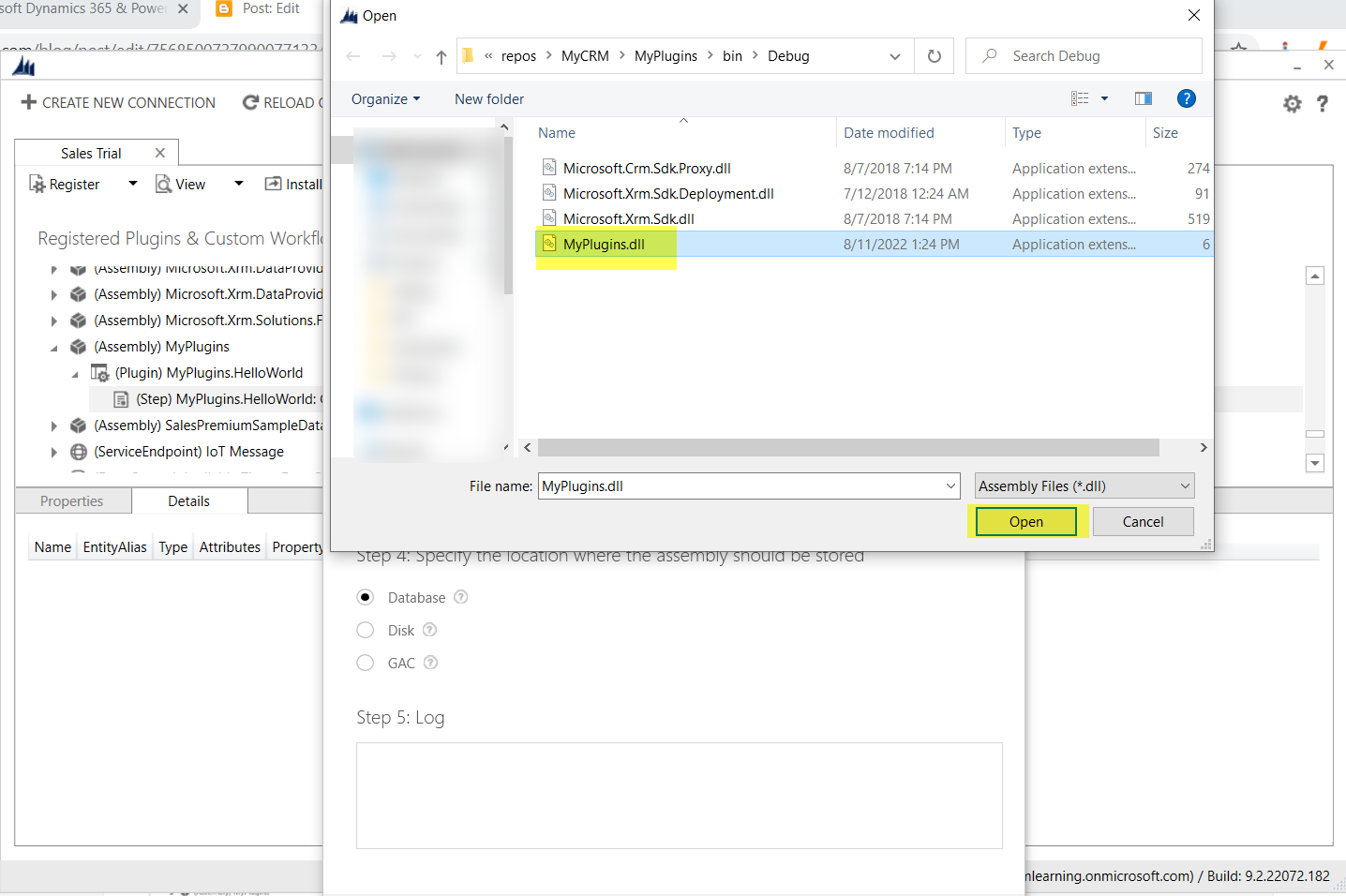The image size is (1346, 896).
Task: Open the address bar path history dropdown
Action: [895, 56]
